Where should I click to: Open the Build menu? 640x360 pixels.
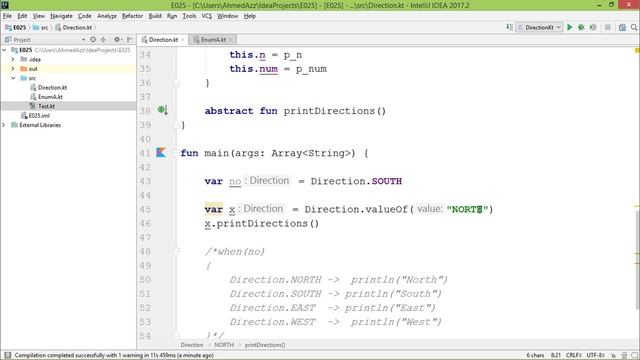(x=155, y=16)
